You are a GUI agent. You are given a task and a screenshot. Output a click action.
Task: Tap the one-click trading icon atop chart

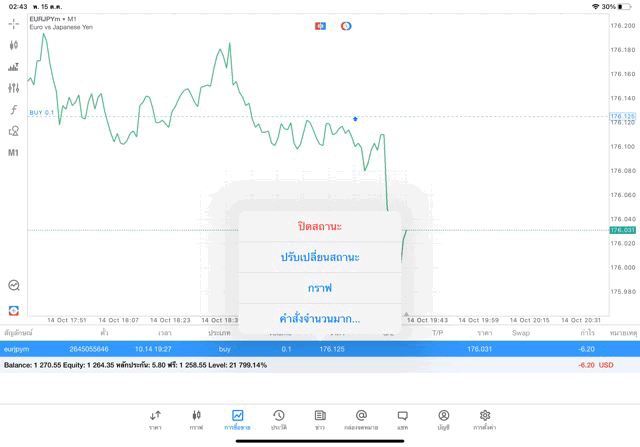tap(320, 26)
